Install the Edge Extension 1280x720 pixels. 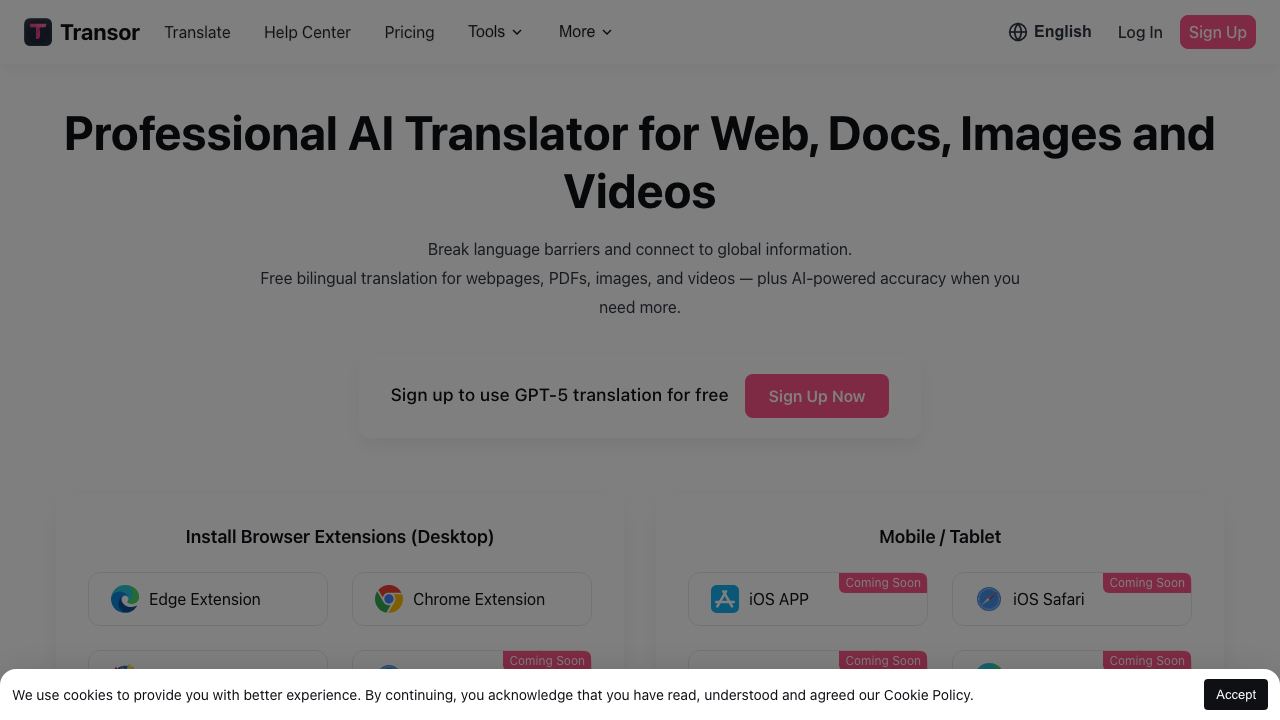coord(208,599)
